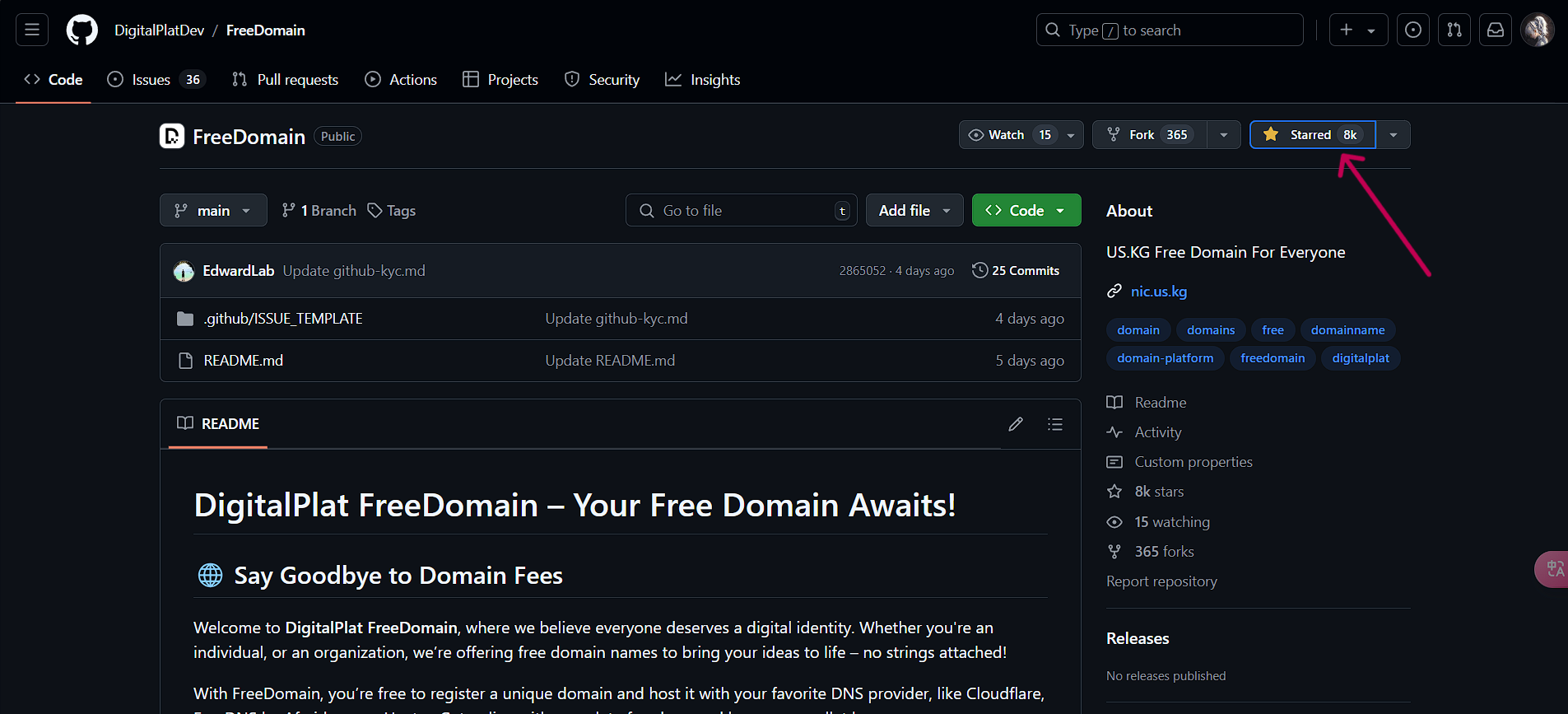The width and height of the screenshot is (1568, 714).
Task: Click the 'domain' topic tag
Action: 1138,330
